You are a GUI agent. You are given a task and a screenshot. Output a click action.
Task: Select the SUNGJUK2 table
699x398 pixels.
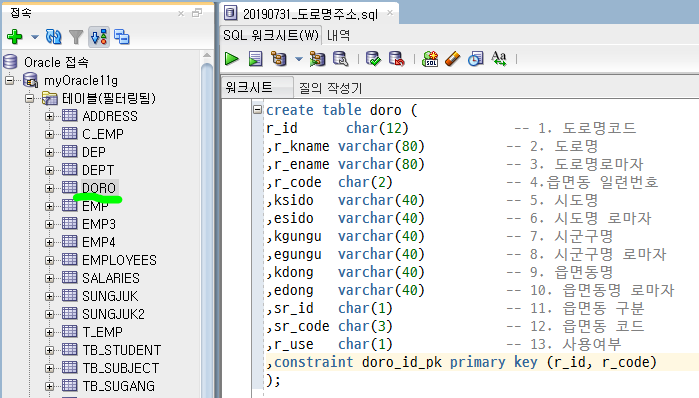[114, 314]
